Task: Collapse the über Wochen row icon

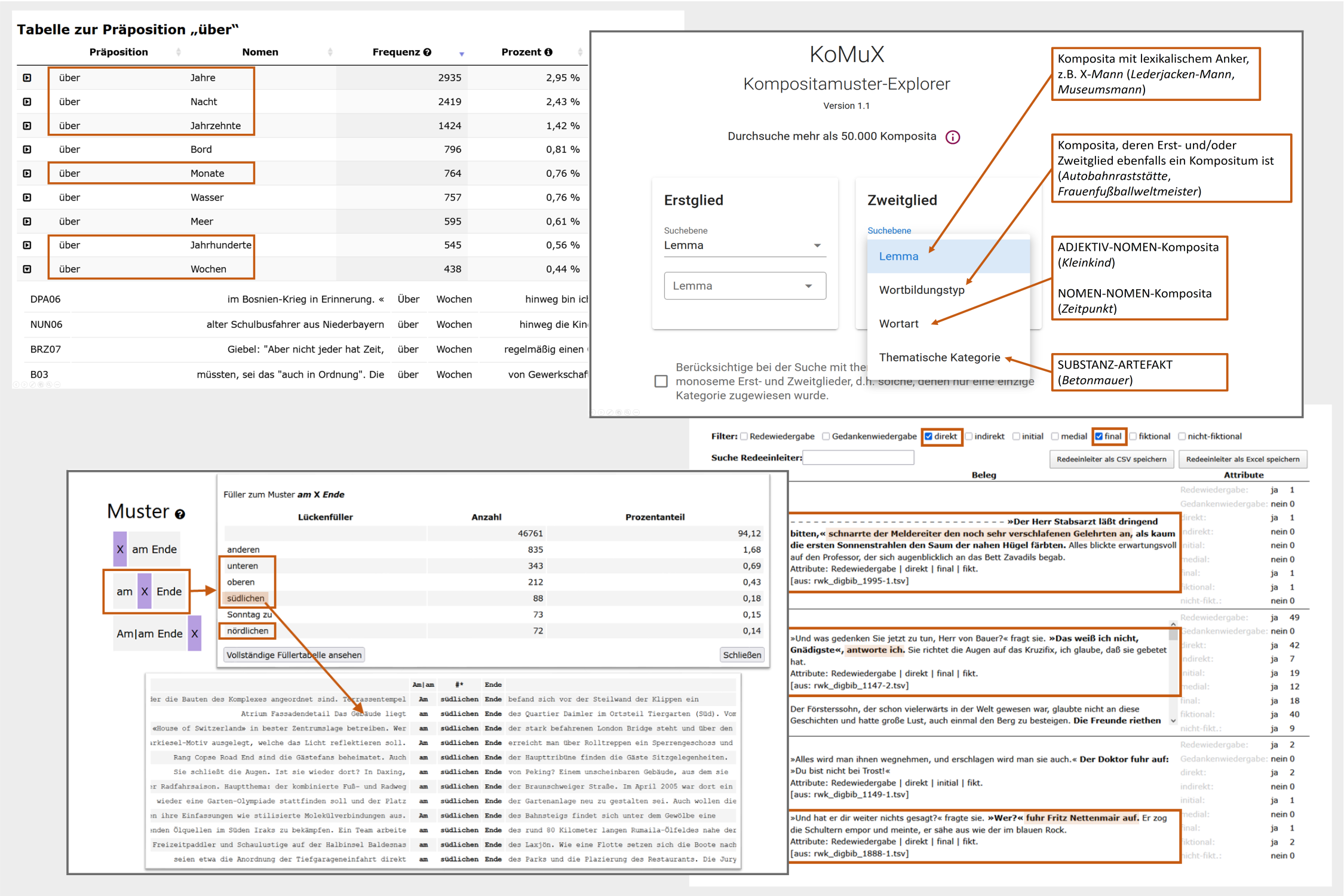Action: [x=27, y=269]
